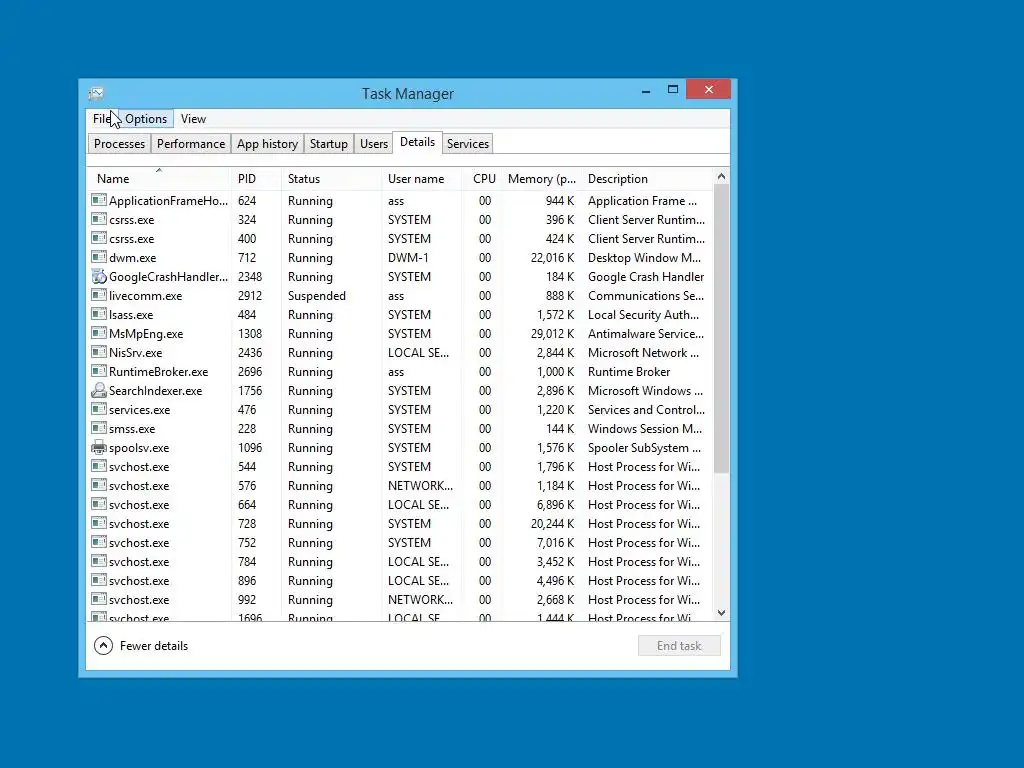Viewport: 1024px width, 768px height.
Task: Click the scrollbar up arrow
Action: pos(721,176)
